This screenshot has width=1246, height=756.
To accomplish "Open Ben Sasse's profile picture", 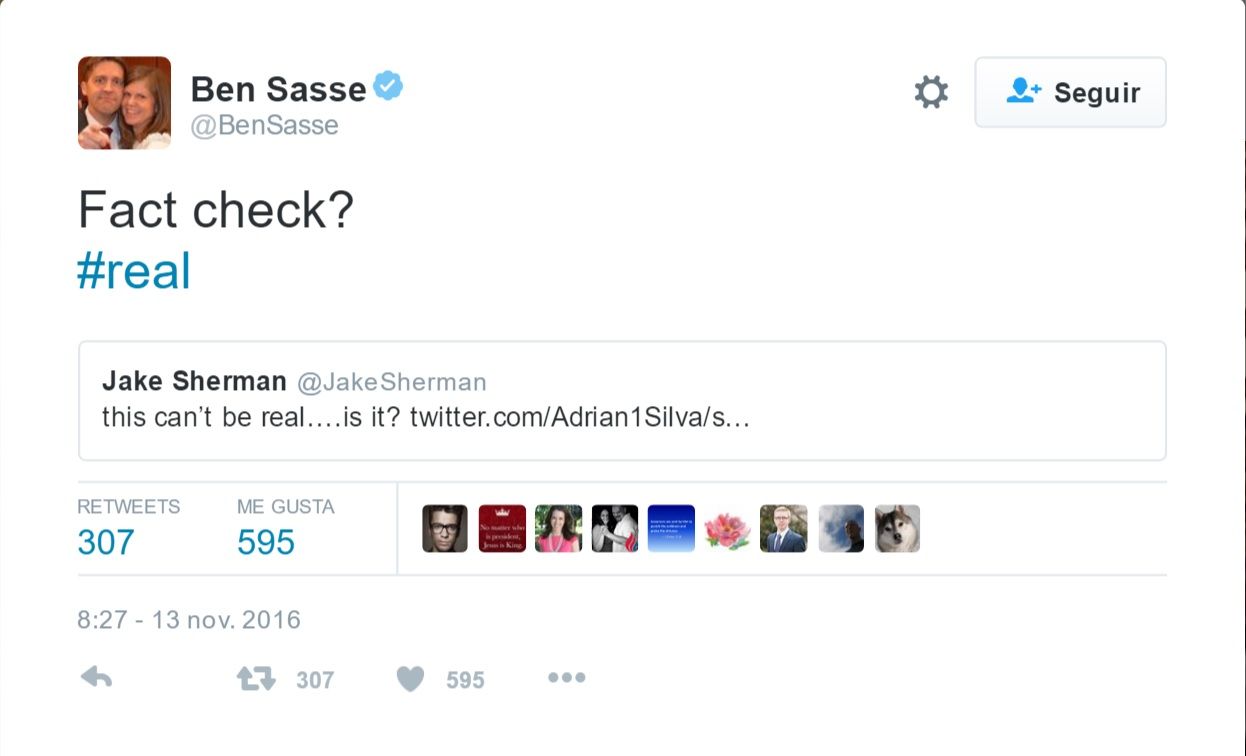I will point(124,102).
